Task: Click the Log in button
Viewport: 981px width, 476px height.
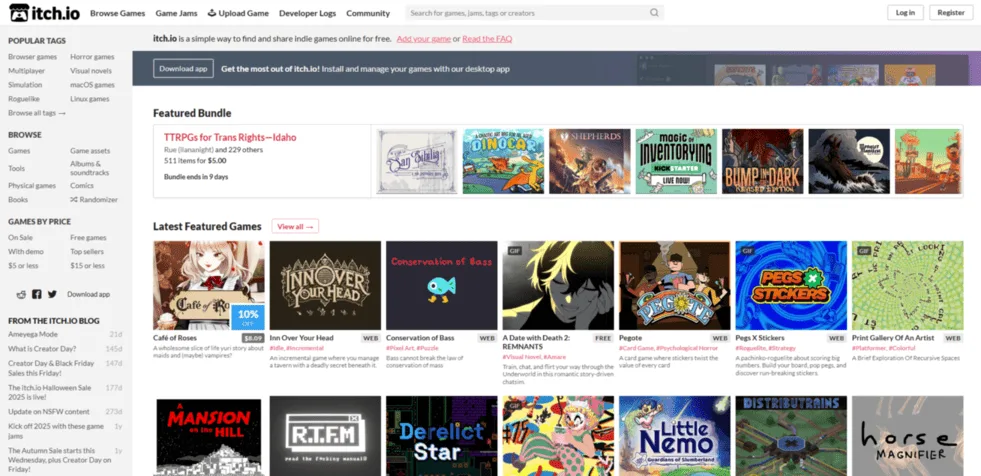Action: tap(905, 13)
